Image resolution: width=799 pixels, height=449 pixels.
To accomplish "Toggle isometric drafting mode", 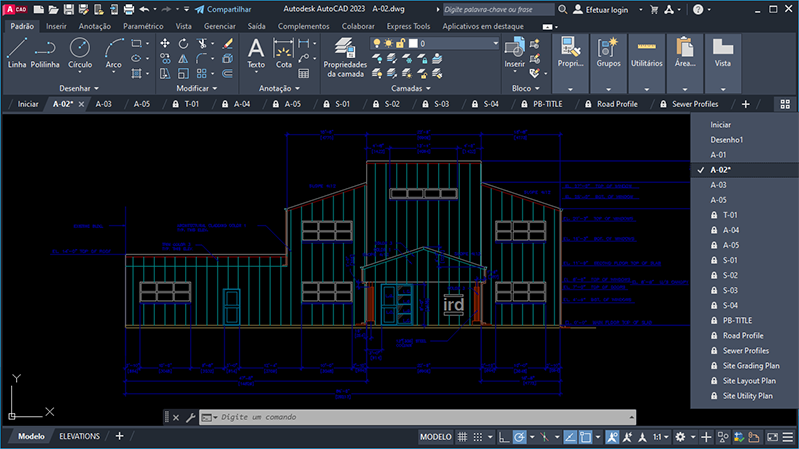I will (545, 437).
